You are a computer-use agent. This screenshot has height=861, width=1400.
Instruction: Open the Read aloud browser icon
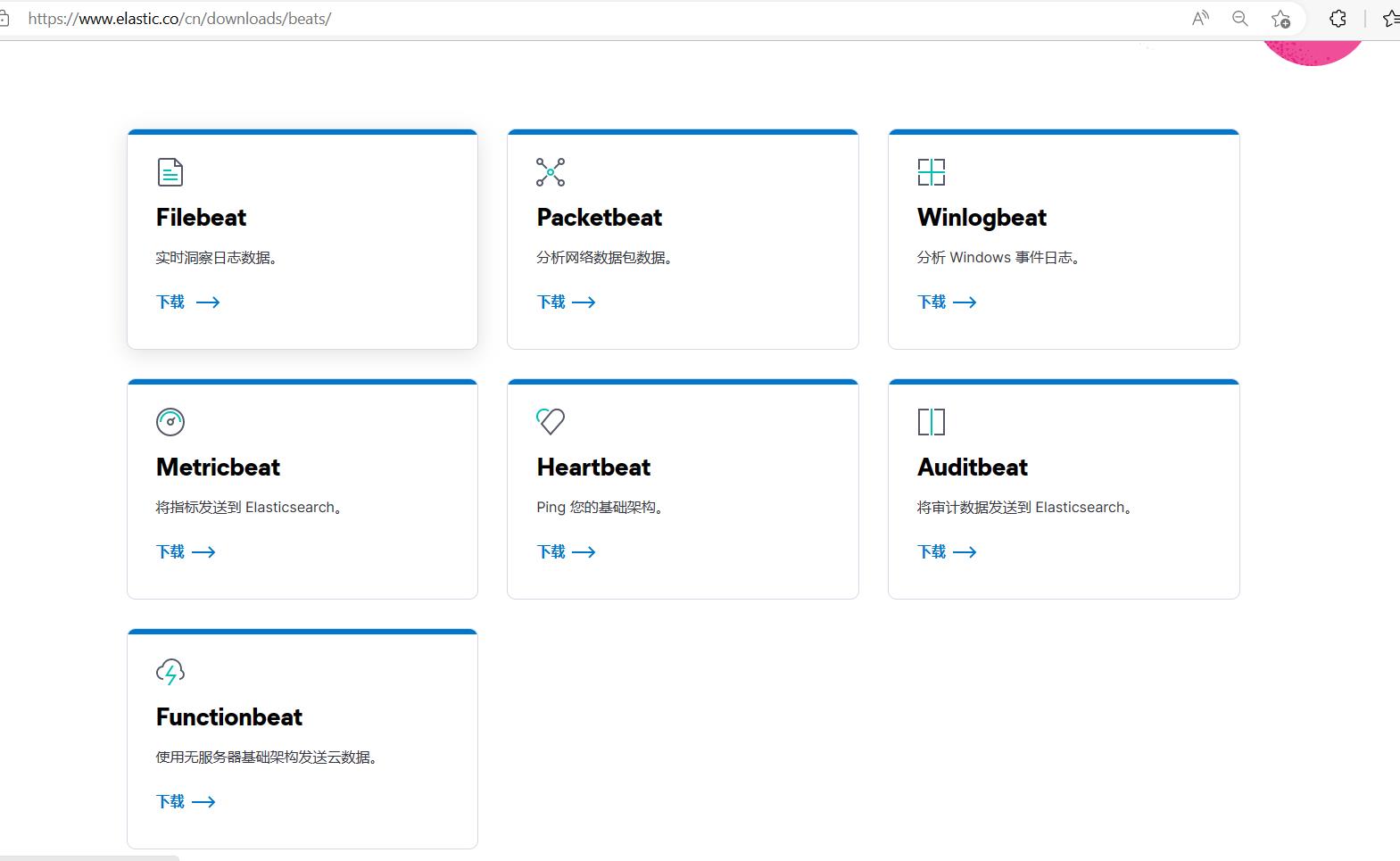(1201, 18)
